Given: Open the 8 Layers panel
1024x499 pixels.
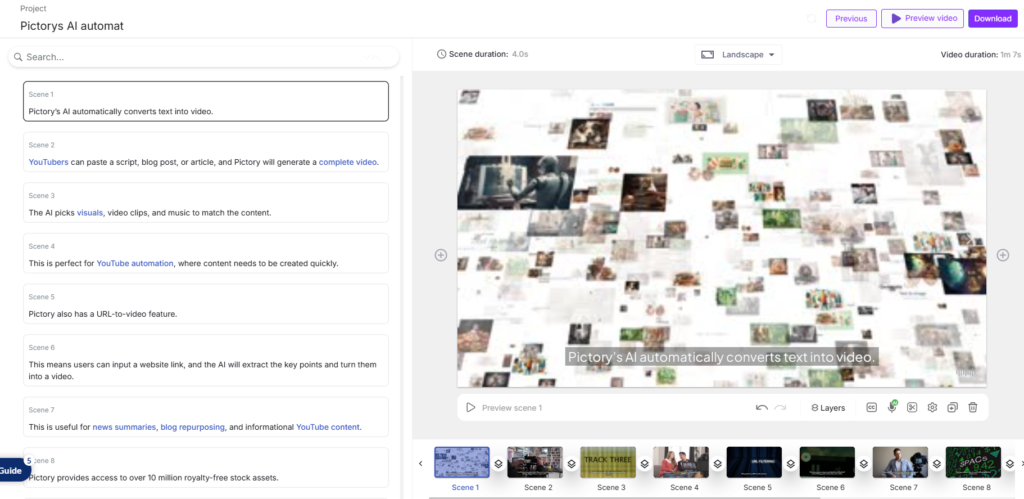Looking at the screenshot, I should point(828,408).
